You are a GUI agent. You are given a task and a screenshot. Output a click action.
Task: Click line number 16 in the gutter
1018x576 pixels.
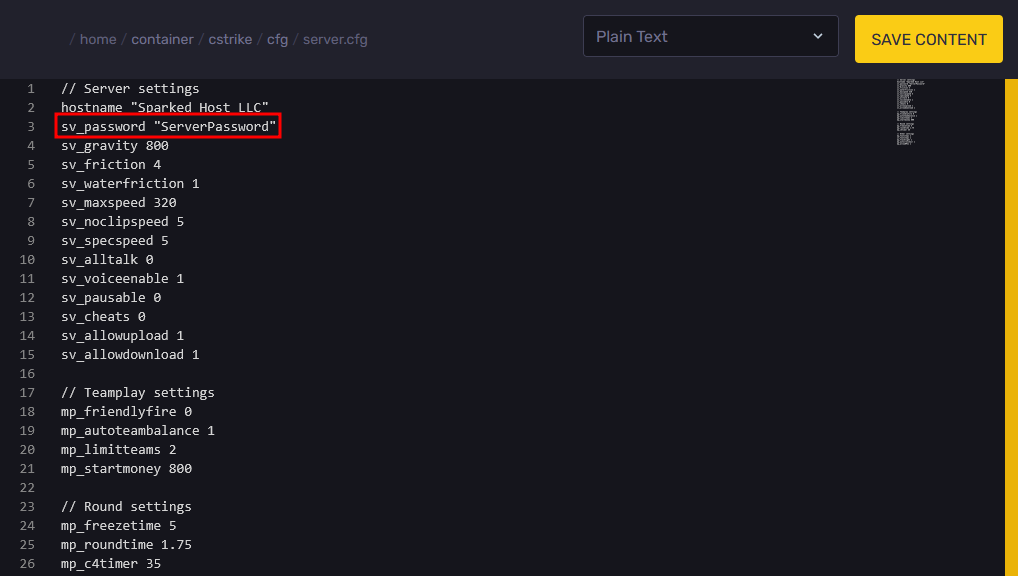(30, 374)
